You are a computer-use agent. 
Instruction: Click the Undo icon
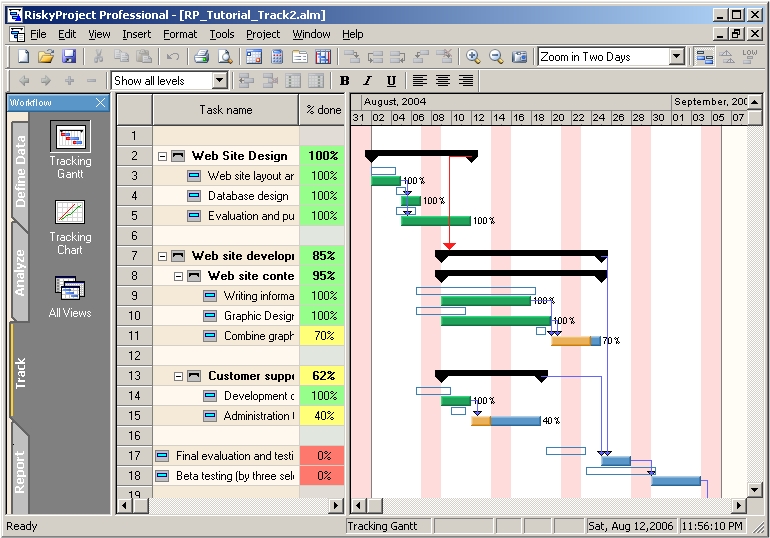[x=172, y=57]
